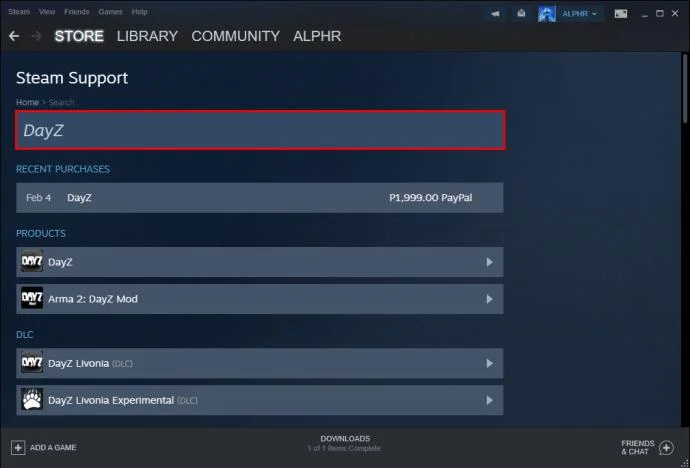The width and height of the screenshot is (690, 468).
Task: Open the inbox envelope icon
Action: click(x=521, y=14)
